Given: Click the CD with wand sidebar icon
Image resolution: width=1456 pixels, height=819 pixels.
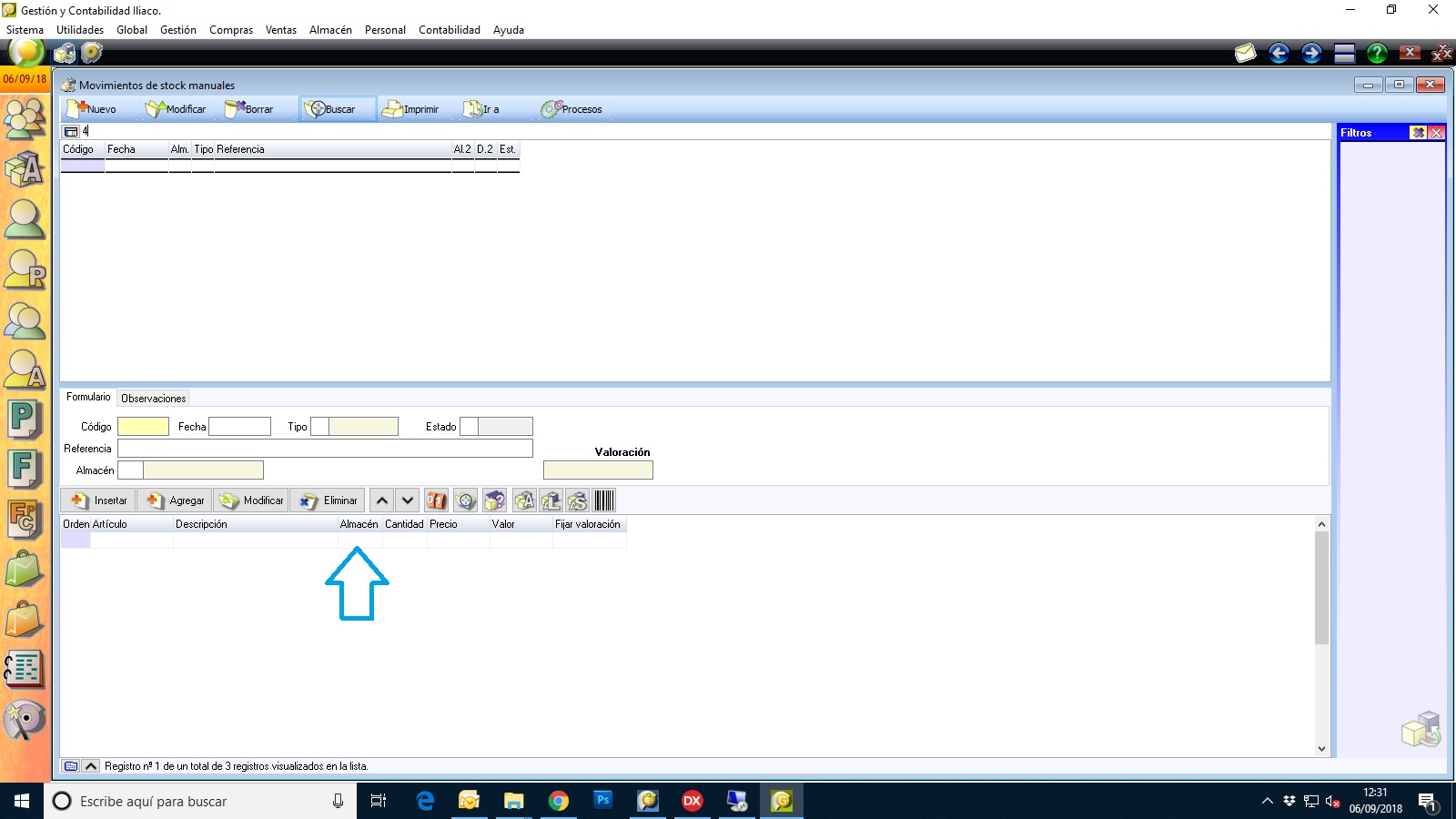Looking at the screenshot, I should pyautogui.click(x=25, y=720).
